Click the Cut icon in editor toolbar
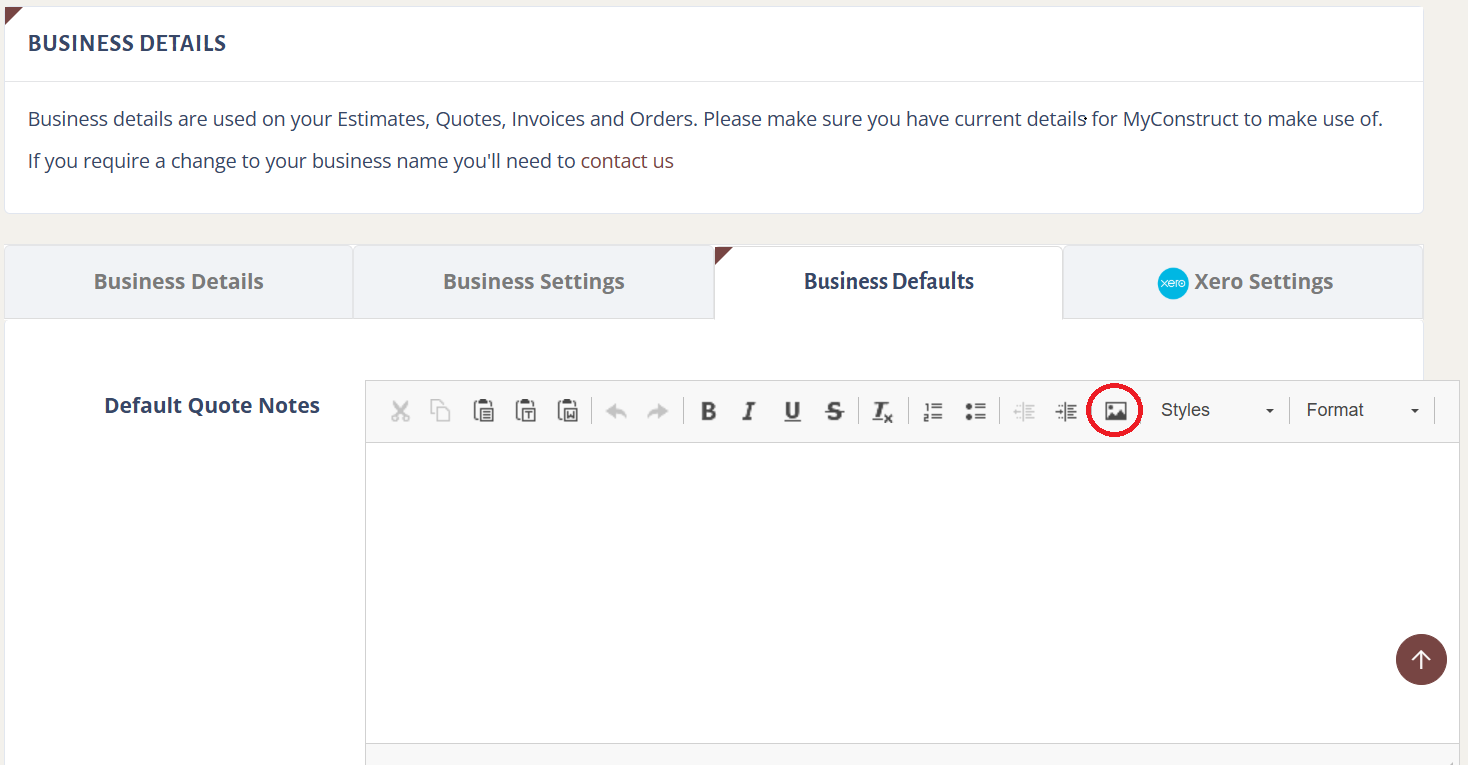This screenshot has height=765, width=1468. (400, 411)
